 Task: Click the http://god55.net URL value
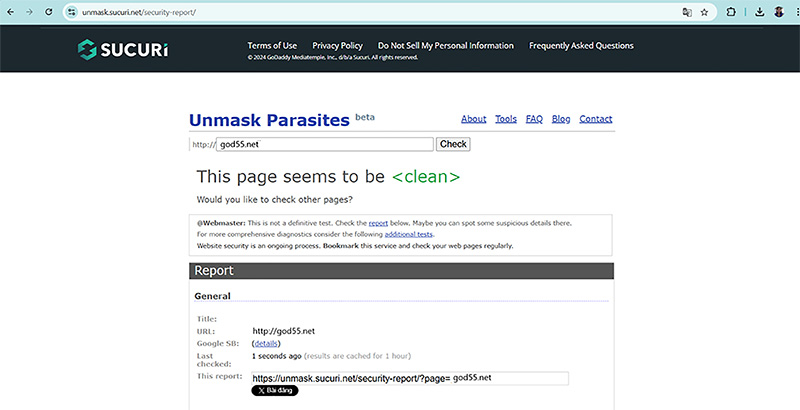[x=284, y=331]
